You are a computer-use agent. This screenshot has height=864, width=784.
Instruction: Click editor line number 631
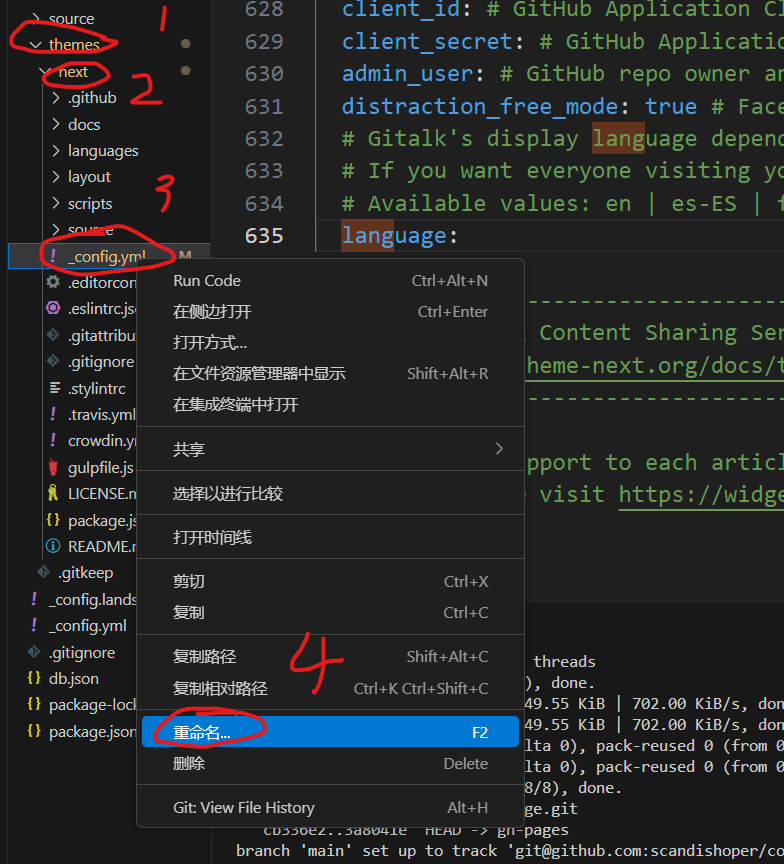pyautogui.click(x=264, y=106)
